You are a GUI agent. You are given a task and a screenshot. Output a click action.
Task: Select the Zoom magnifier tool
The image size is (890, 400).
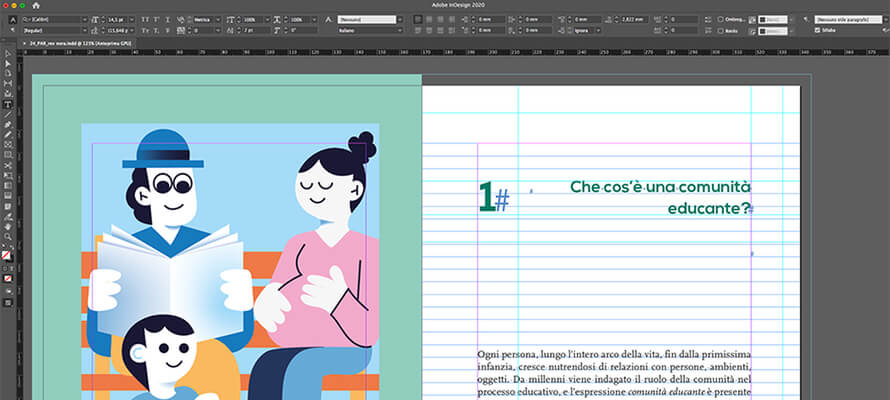pos(8,237)
